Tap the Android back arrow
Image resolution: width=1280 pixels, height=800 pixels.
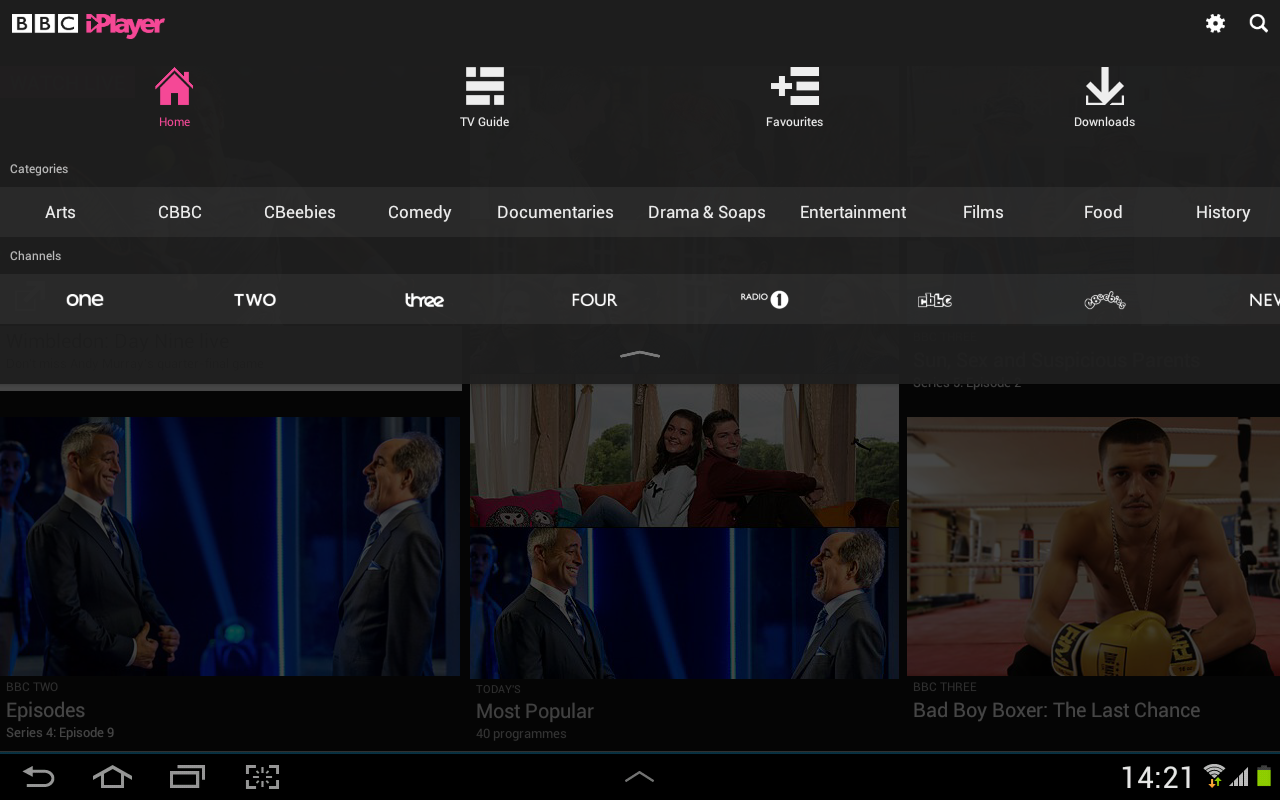click(x=38, y=777)
